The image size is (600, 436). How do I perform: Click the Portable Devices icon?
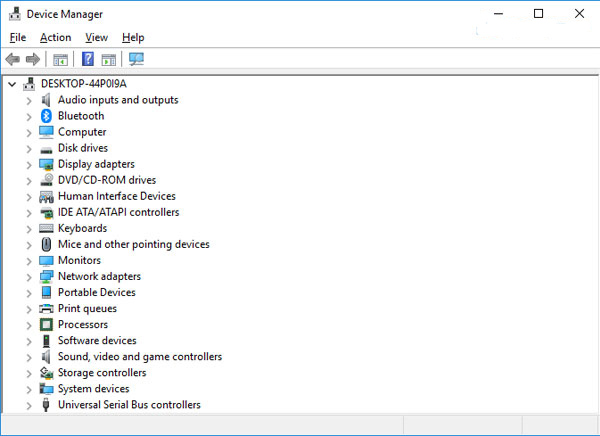click(46, 292)
